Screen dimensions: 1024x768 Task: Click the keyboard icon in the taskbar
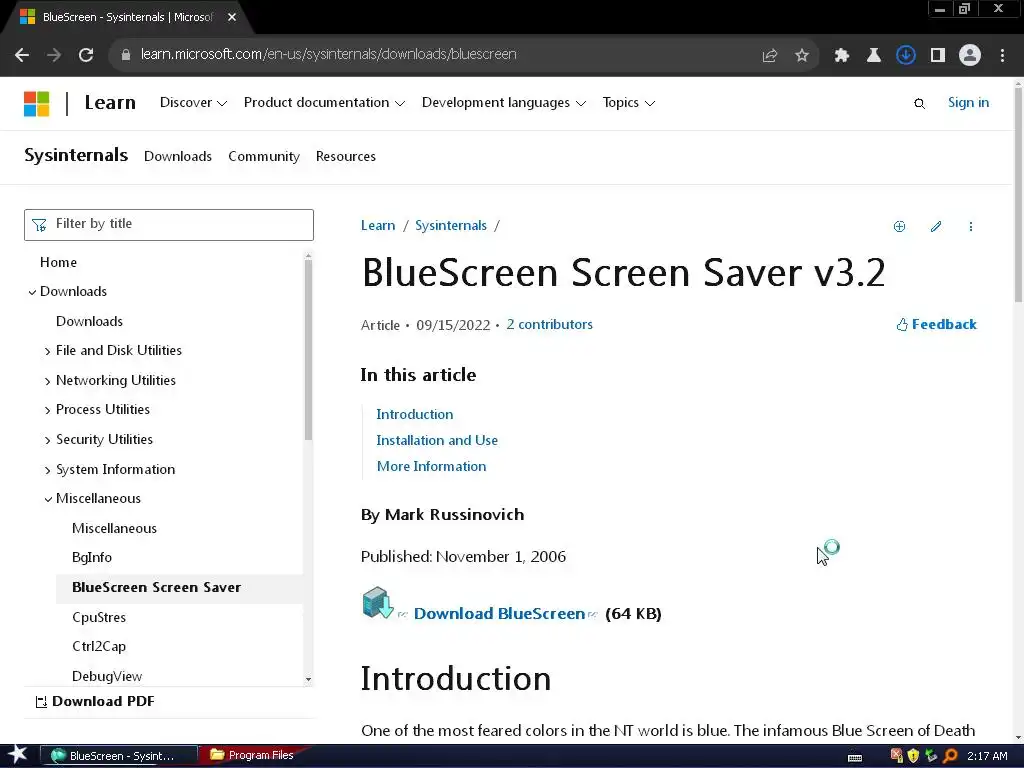(x=855, y=758)
